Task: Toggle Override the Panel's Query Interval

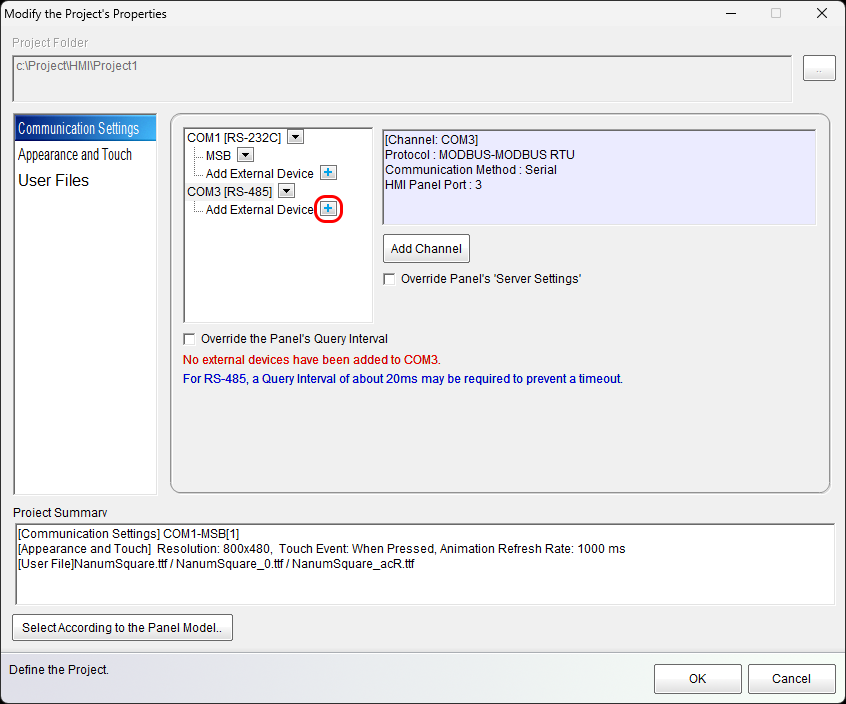Action: tap(190, 339)
